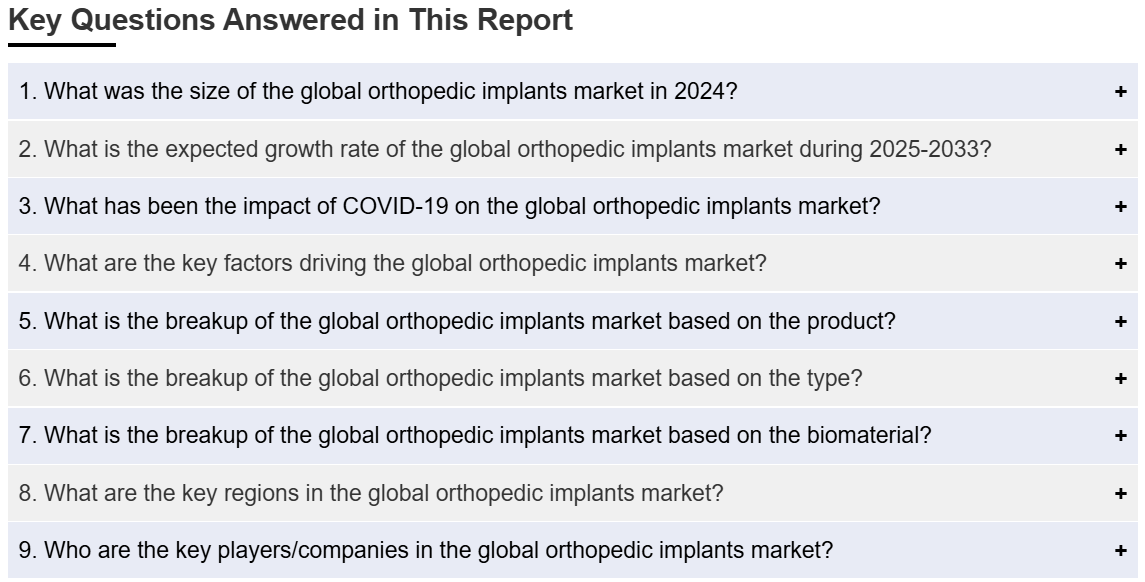The width and height of the screenshot is (1145, 582).
Task: Click plus icon for 2024 market size question
Action: tap(1120, 92)
